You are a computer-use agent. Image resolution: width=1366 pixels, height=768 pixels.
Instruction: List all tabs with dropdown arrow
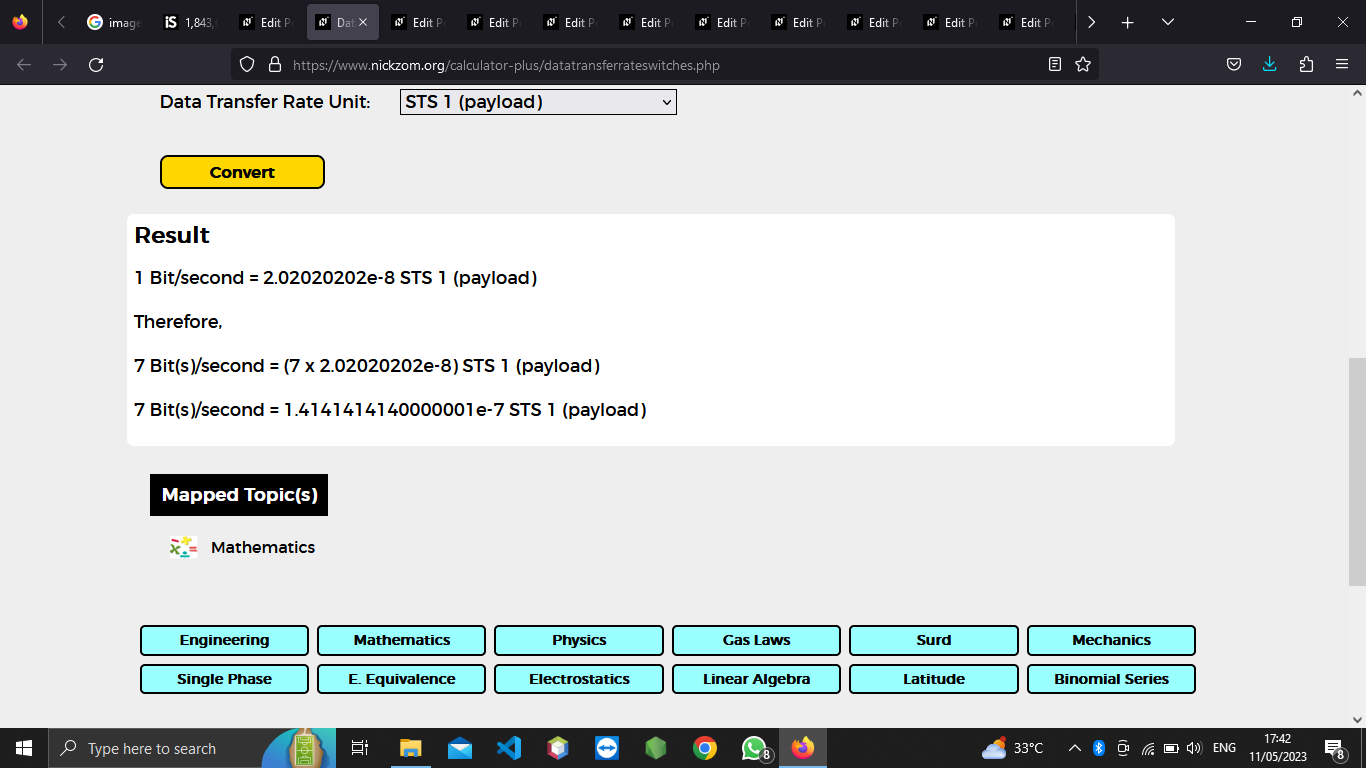[1168, 22]
